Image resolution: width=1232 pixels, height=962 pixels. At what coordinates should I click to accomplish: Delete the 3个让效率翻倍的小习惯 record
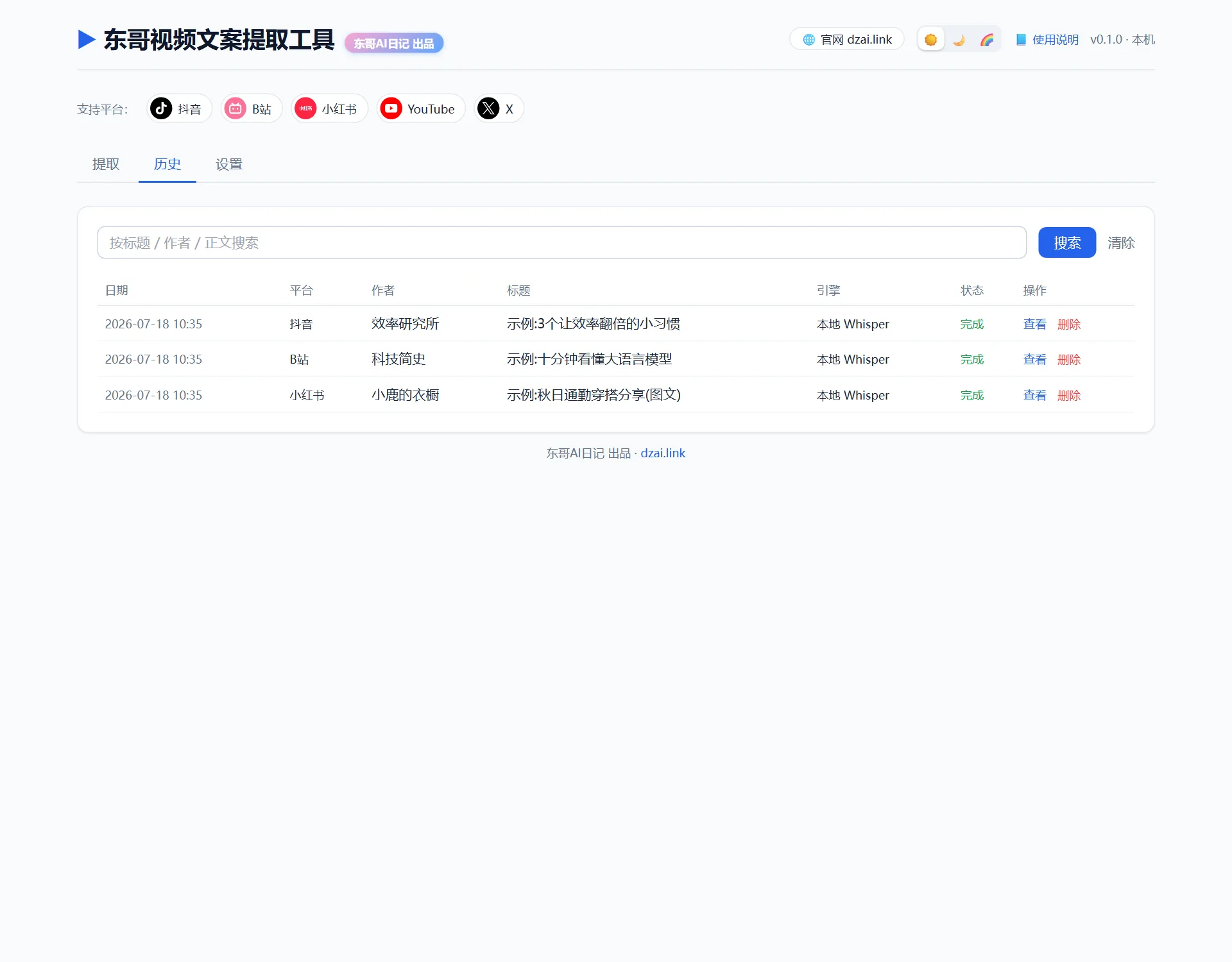pos(1069,324)
